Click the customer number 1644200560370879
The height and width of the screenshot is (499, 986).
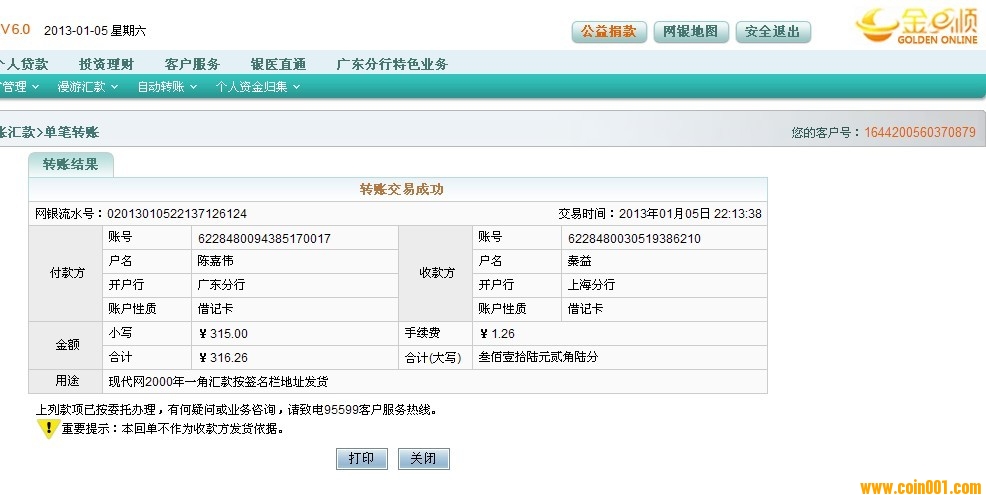919,132
